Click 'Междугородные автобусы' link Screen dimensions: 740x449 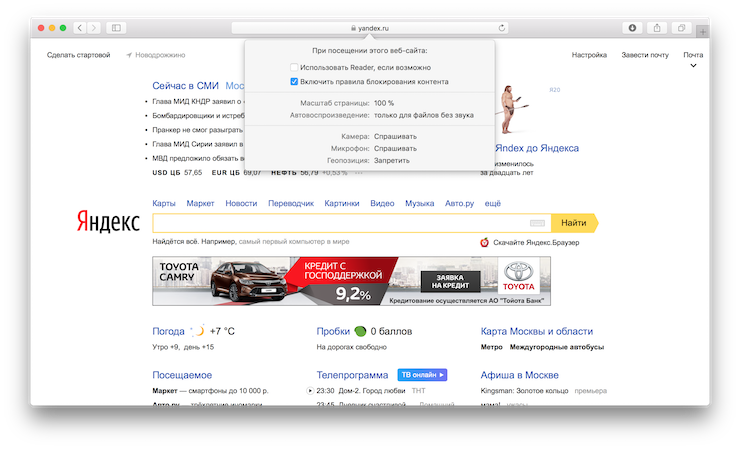point(557,347)
